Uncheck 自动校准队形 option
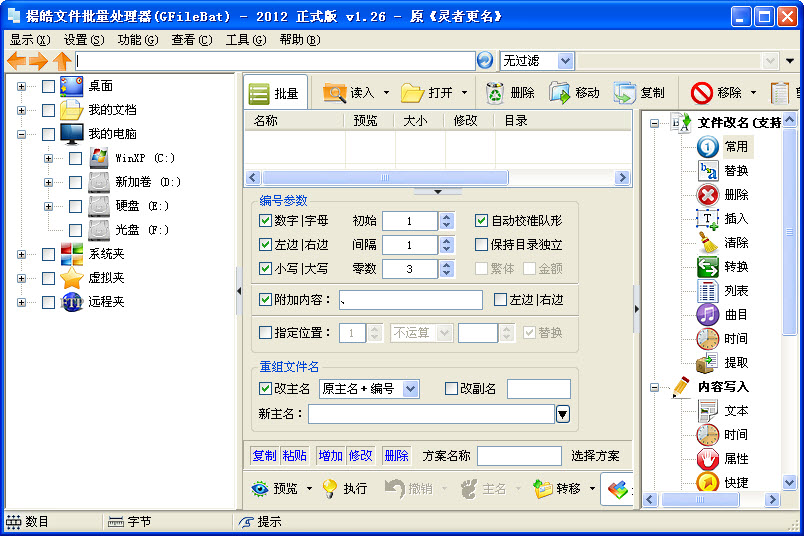Screen dimensions: 804x536 (x=481, y=221)
